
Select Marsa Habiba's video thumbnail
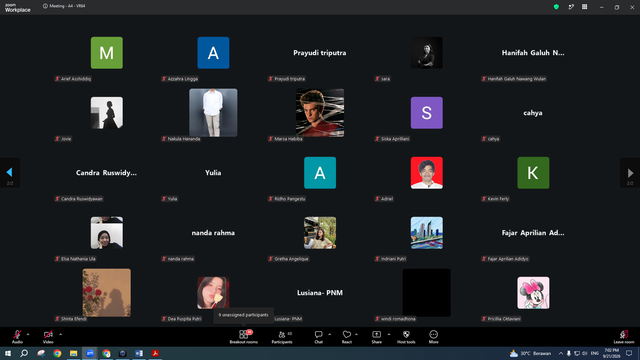[320, 113]
